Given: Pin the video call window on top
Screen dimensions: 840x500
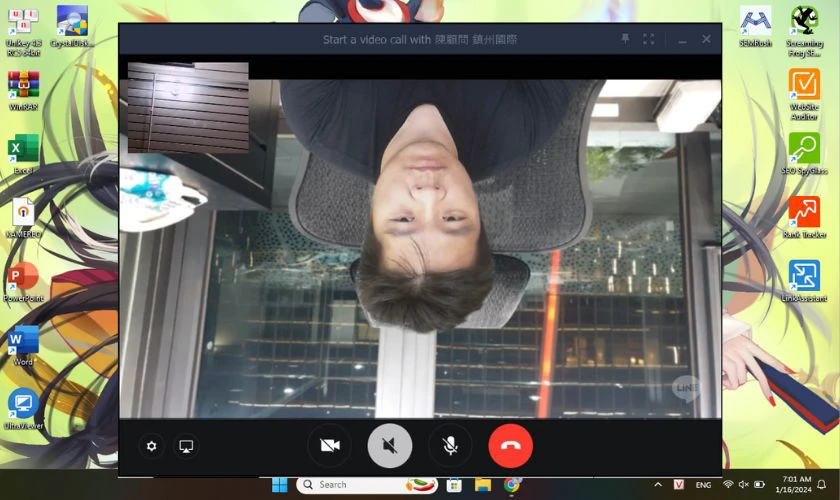Looking at the screenshot, I should 625,39.
